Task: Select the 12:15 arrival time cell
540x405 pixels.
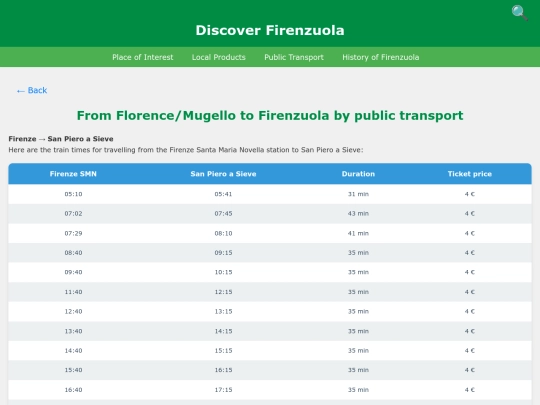Action: pyautogui.click(x=223, y=292)
